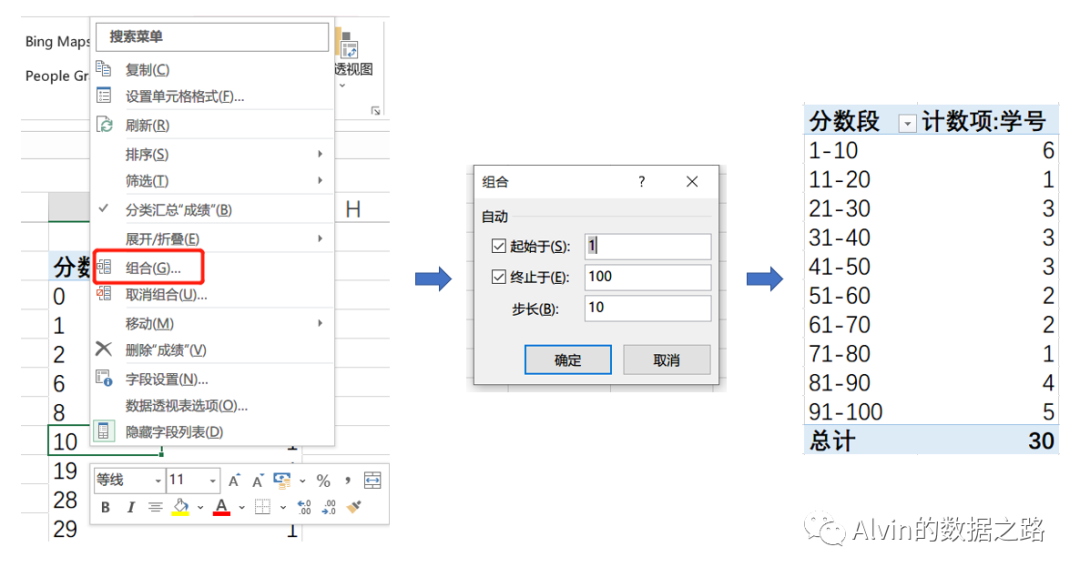Screen dimensions: 1080x577
Task: Toggle bold in mini toolbar
Action: [105, 507]
